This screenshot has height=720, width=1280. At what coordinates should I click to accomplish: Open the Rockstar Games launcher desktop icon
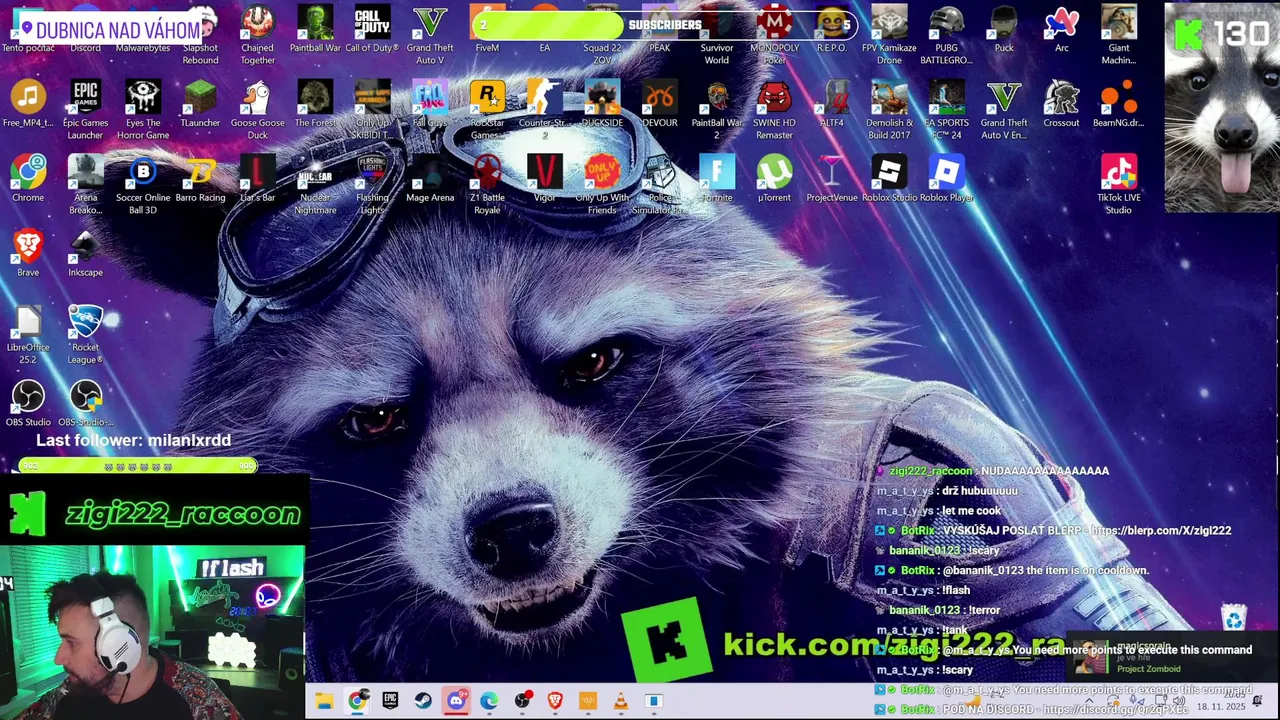point(487,110)
